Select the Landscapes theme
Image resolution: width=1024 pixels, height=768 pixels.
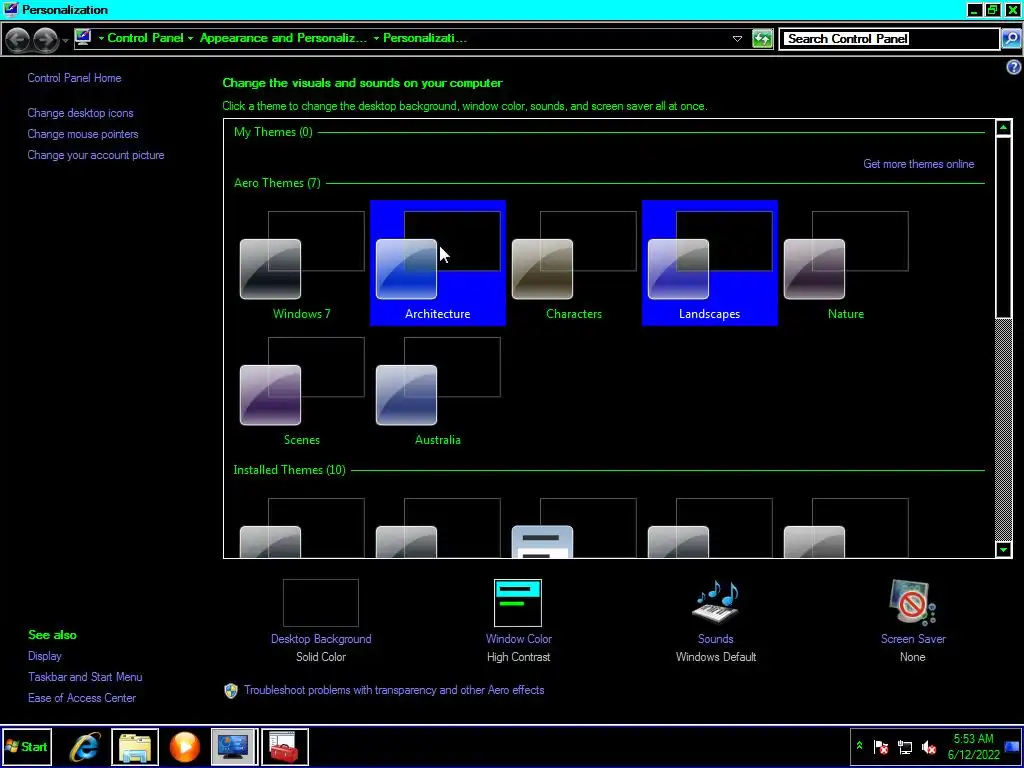pos(710,263)
